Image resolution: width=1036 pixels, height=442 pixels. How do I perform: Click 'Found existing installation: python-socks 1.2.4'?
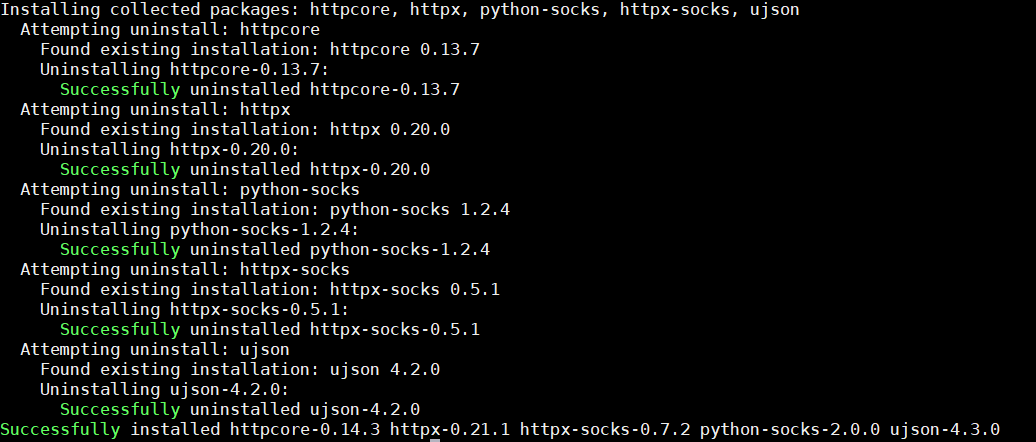[x=275, y=210]
